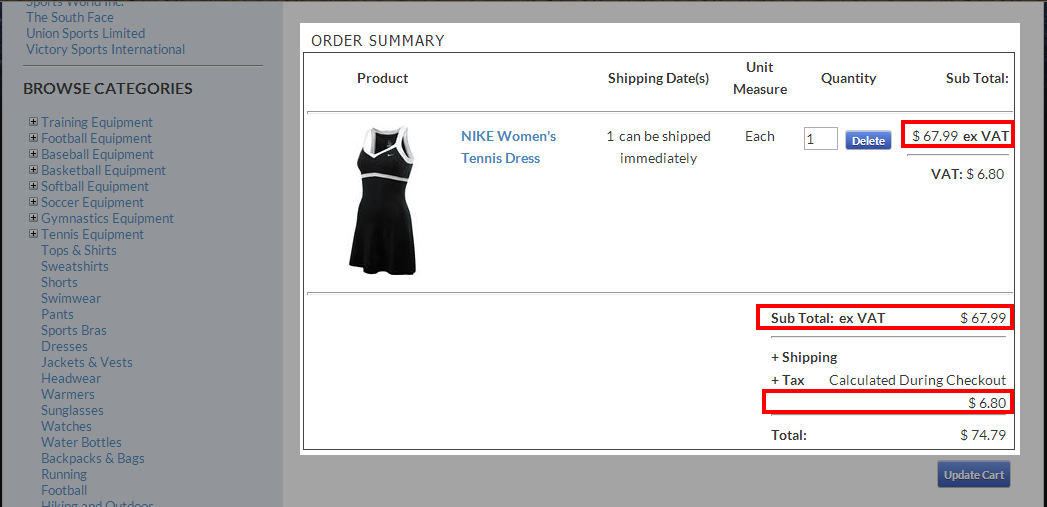Screen dimensions: 1047x507
Task: Select the Total $ 74.79 amount
Action: pos(983,436)
